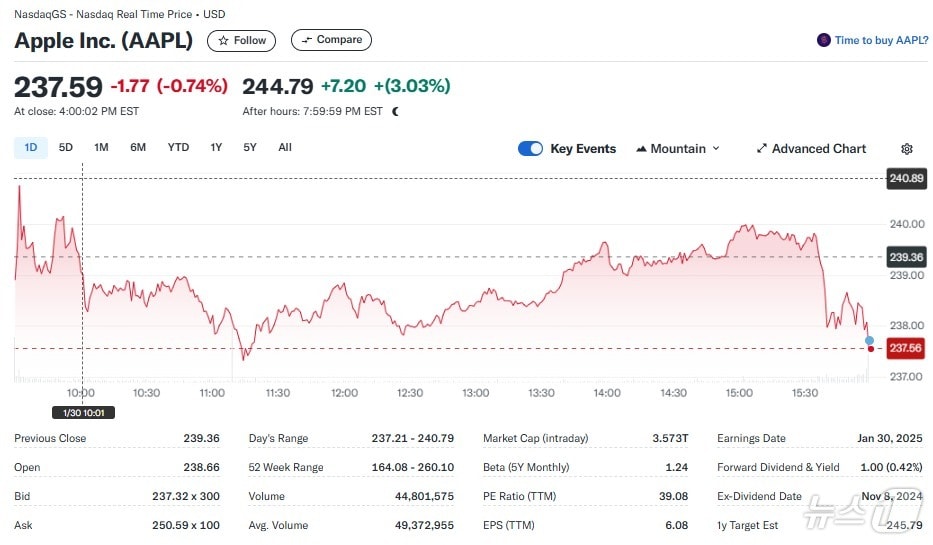This screenshot has height=545, width=933.
Task: Click the blue current price dot on chart
Action: tap(869, 341)
